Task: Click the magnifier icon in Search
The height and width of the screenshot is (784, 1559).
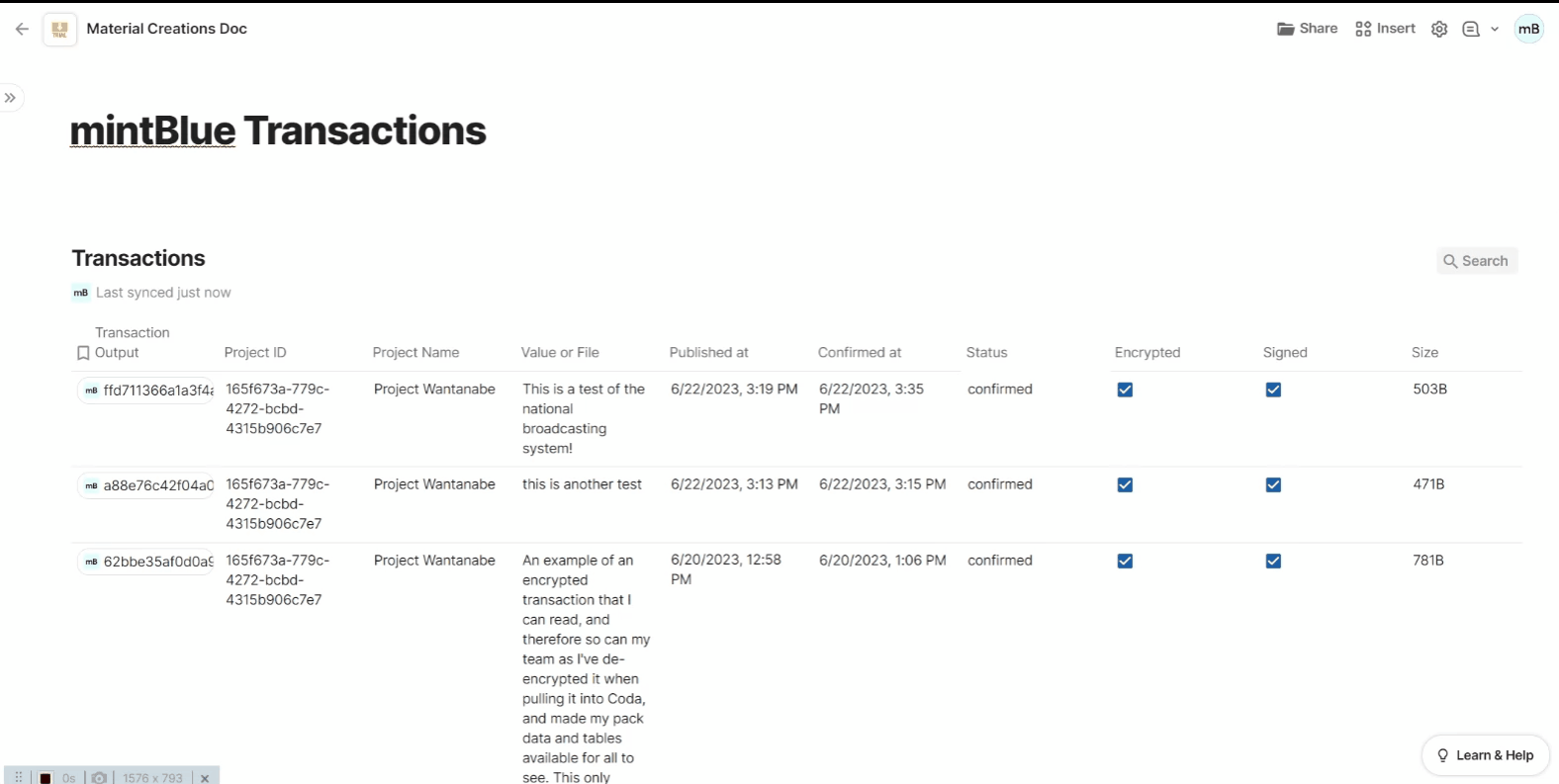Action: (1450, 261)
